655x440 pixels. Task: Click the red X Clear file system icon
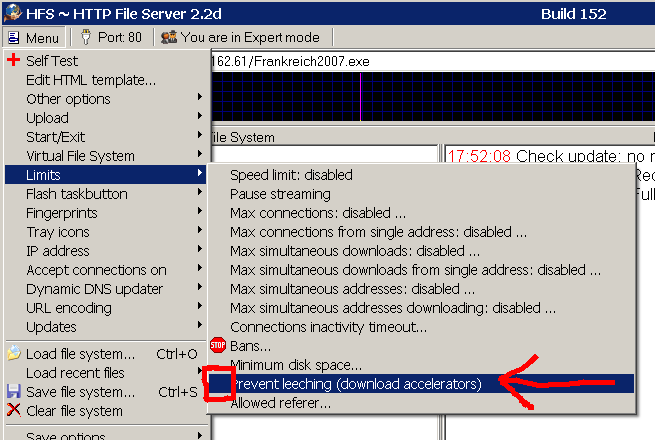[x=14, y=410]
